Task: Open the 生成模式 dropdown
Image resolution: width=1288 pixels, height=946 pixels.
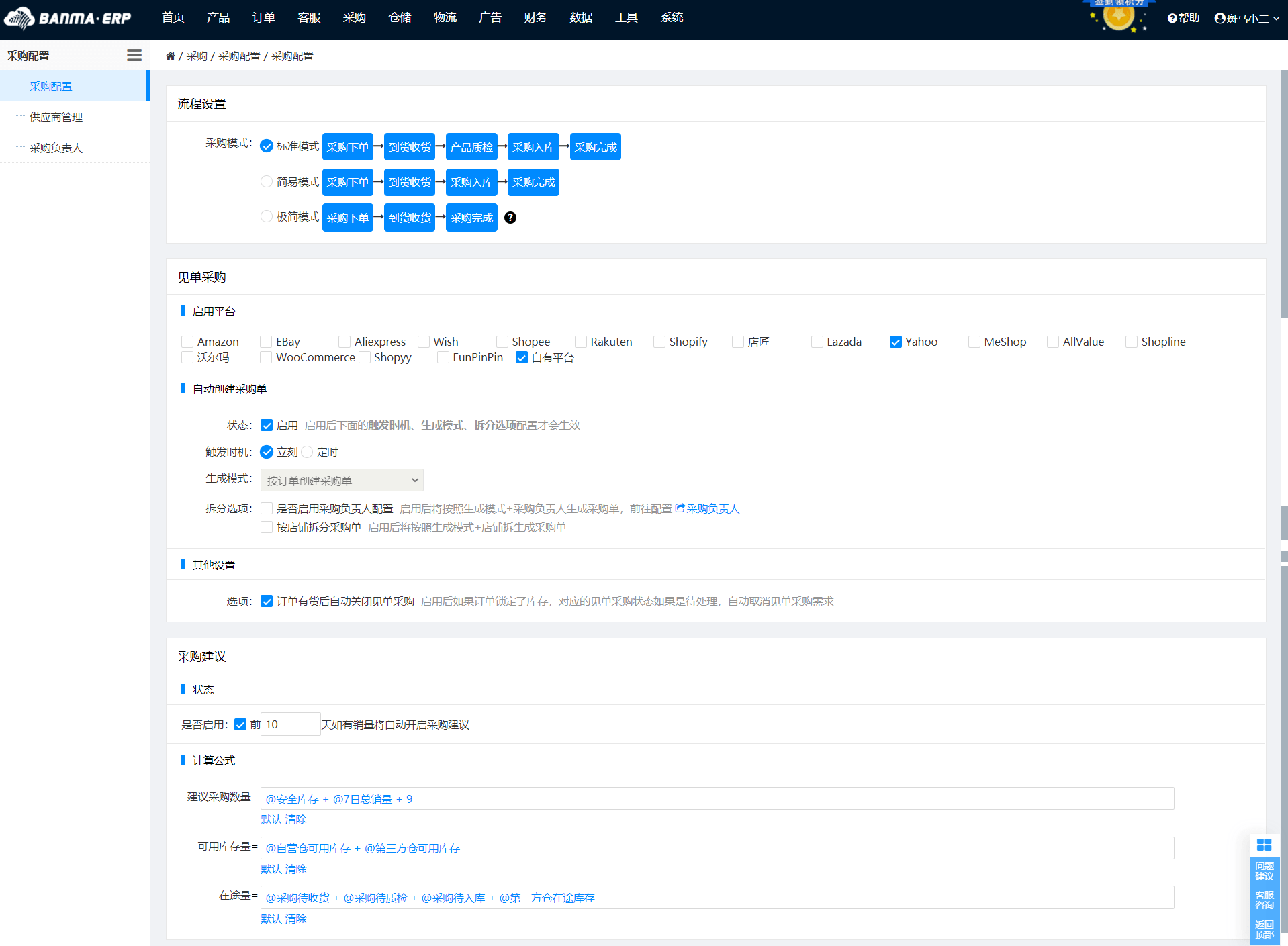Action: (342, 480)
